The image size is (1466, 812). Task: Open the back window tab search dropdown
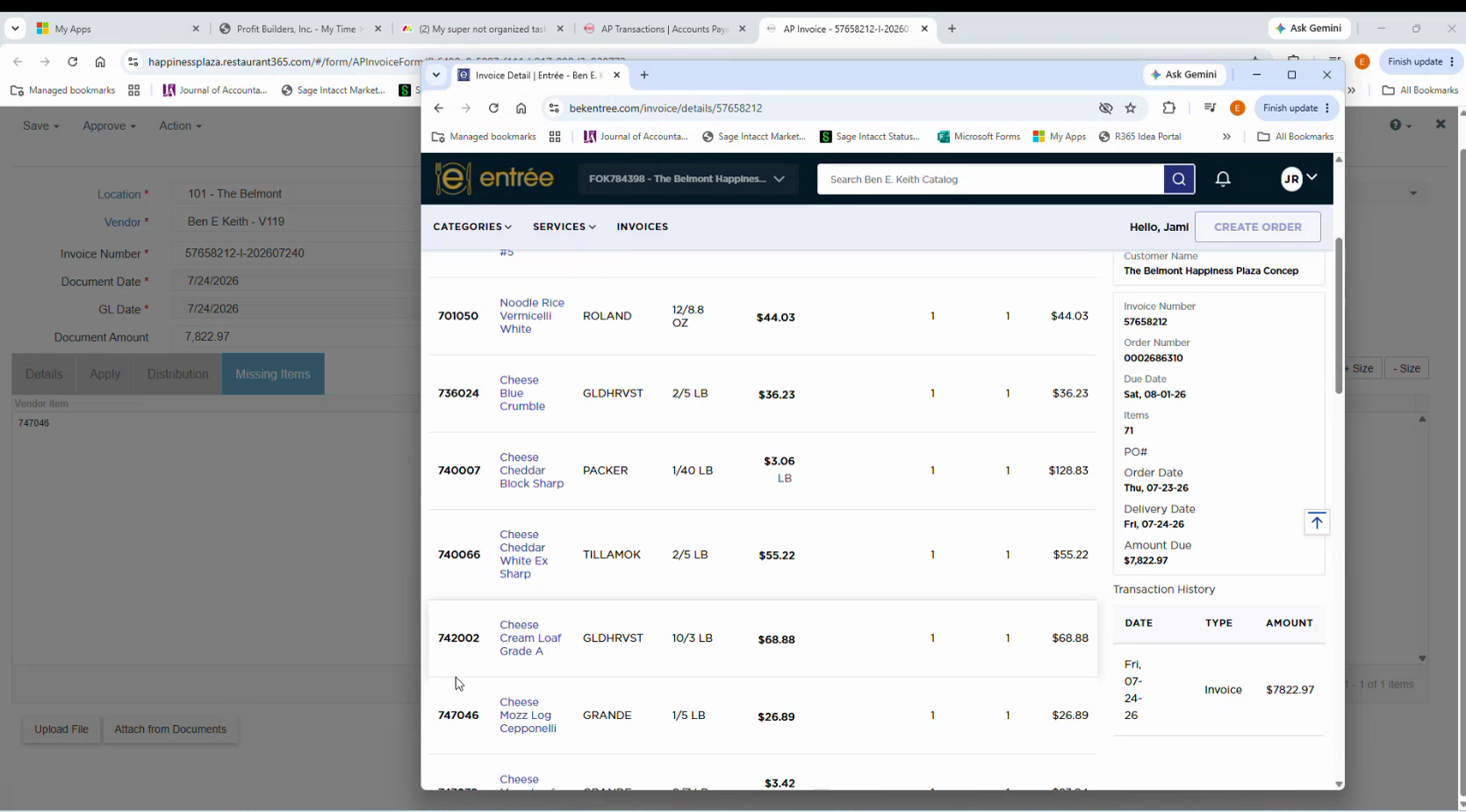pyautogui.click(x=15, y=29)
